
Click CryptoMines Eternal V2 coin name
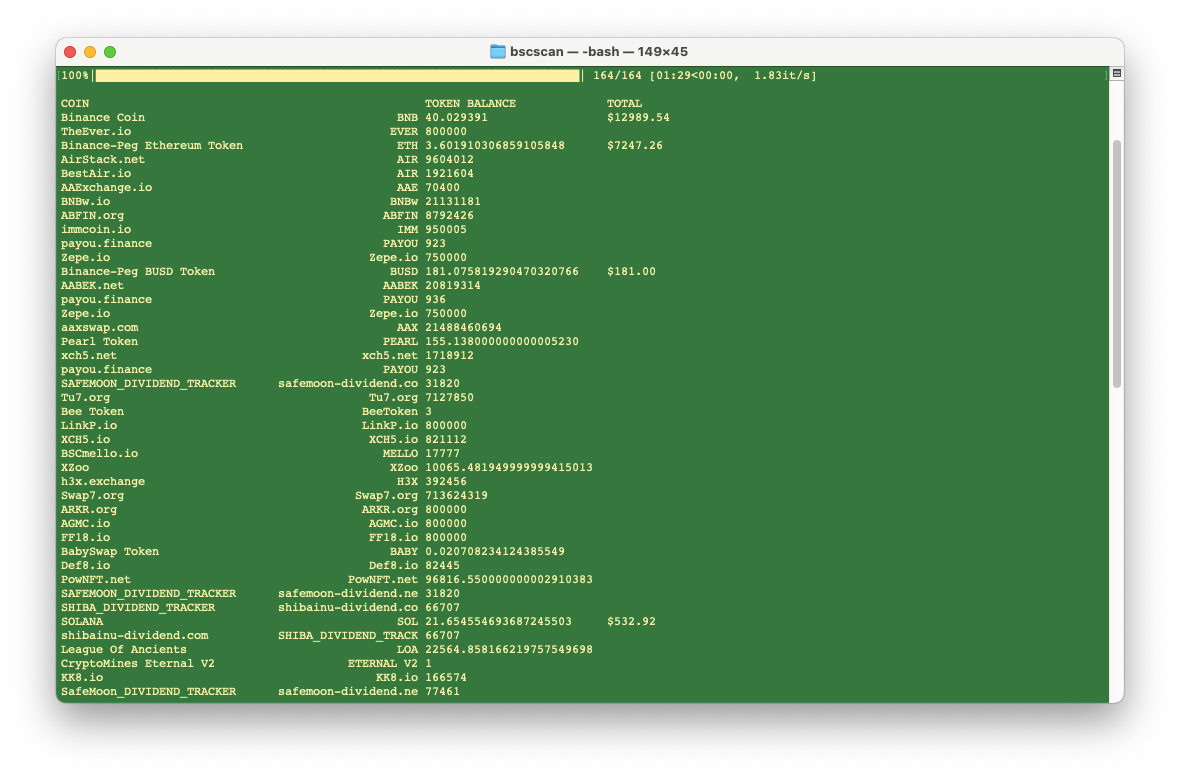pyautogui.click(x=138, y=664)
